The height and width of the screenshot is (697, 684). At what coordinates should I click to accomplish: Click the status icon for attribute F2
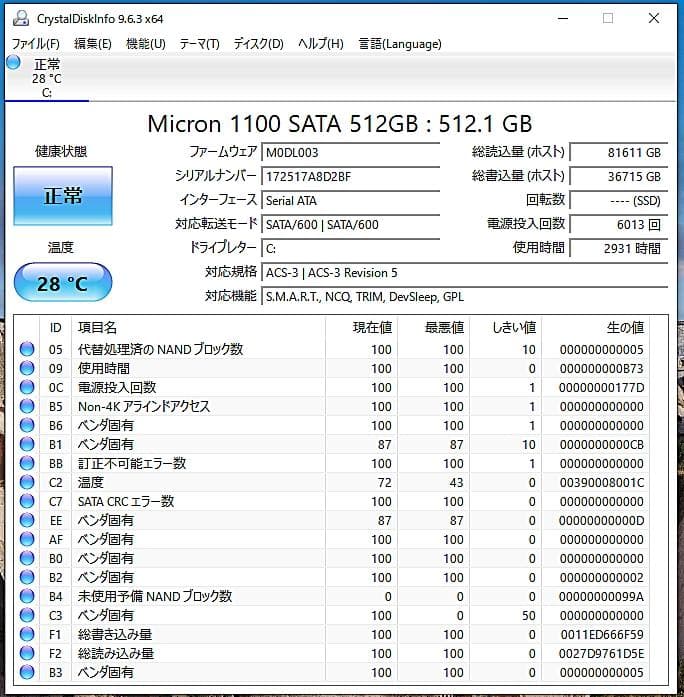coord(27,653)
